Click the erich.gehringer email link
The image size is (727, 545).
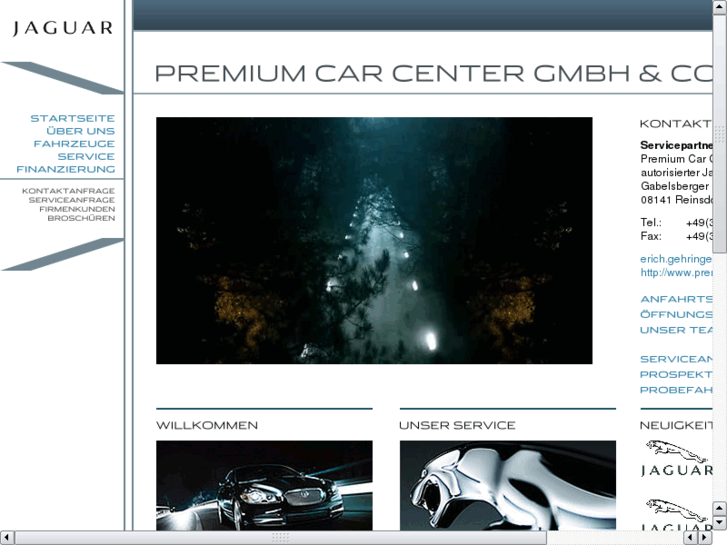pos(676,259)
